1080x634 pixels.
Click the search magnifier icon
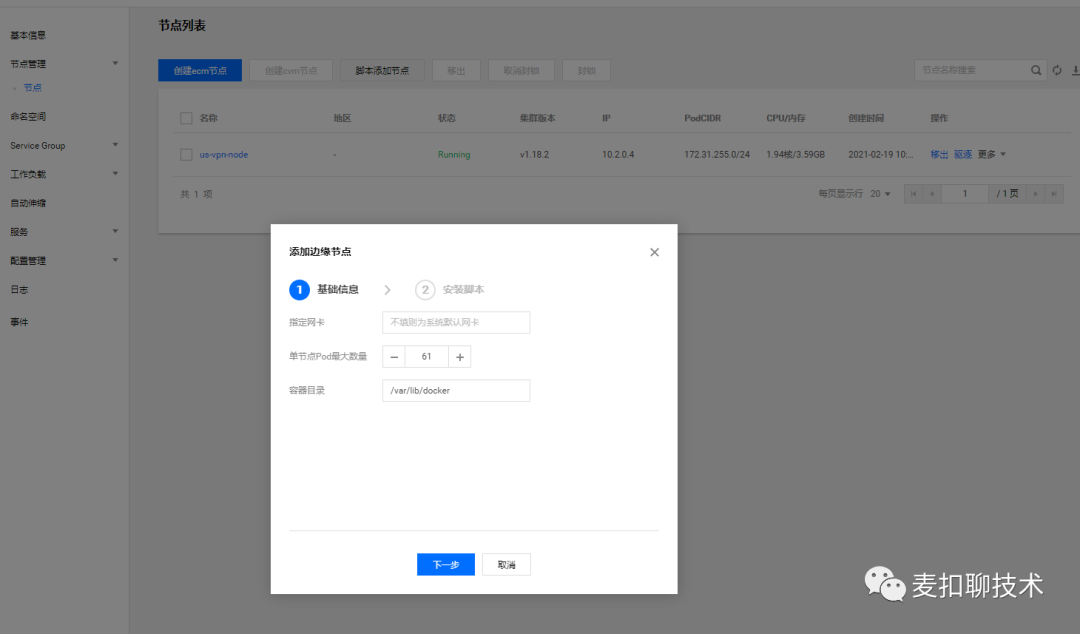[x=1035, y=70]
